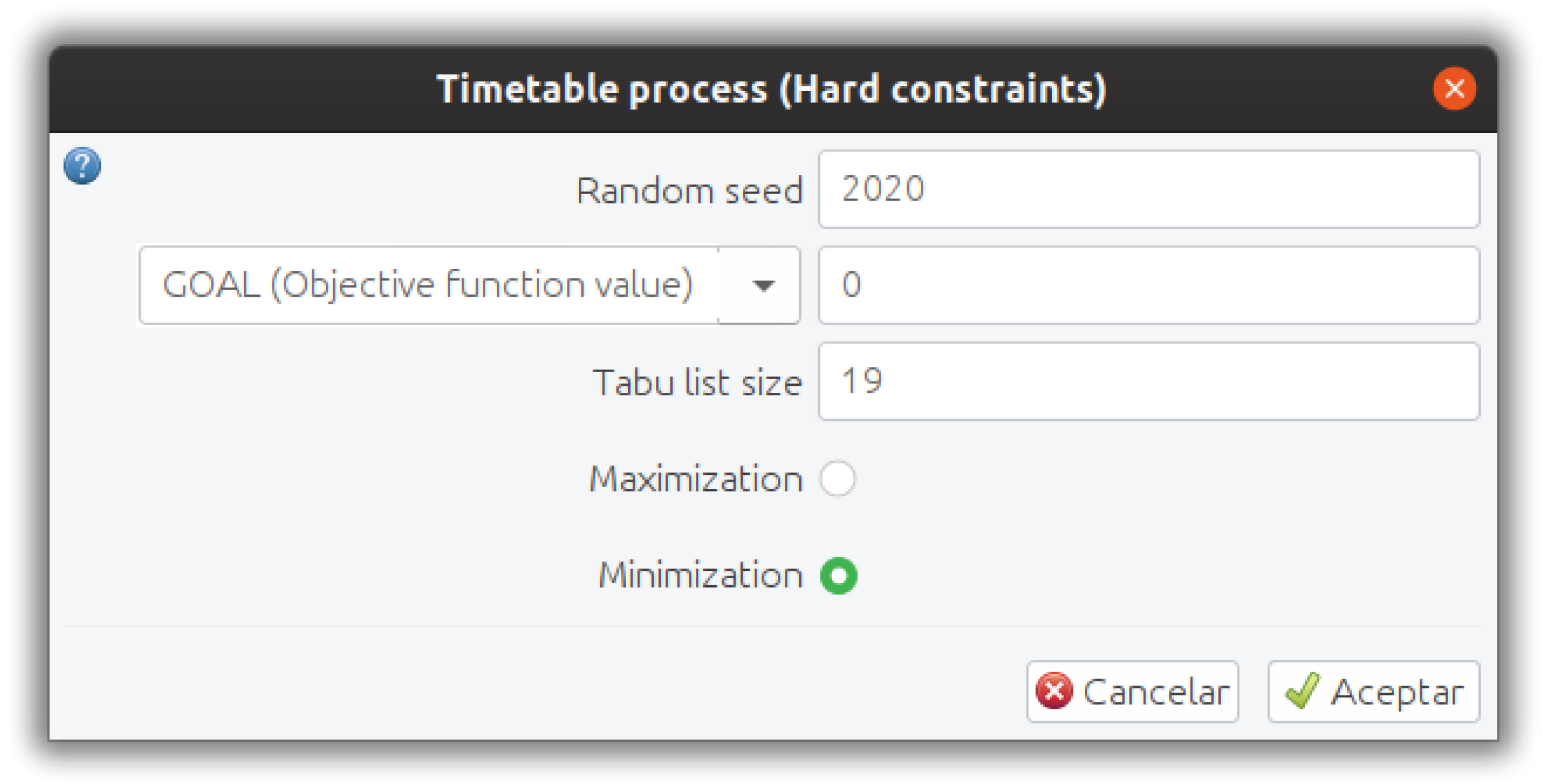This screenshot has height=784, width=1542.
Task: Click the Random seed field showing 2020
Action: (x=1148, y=189)
